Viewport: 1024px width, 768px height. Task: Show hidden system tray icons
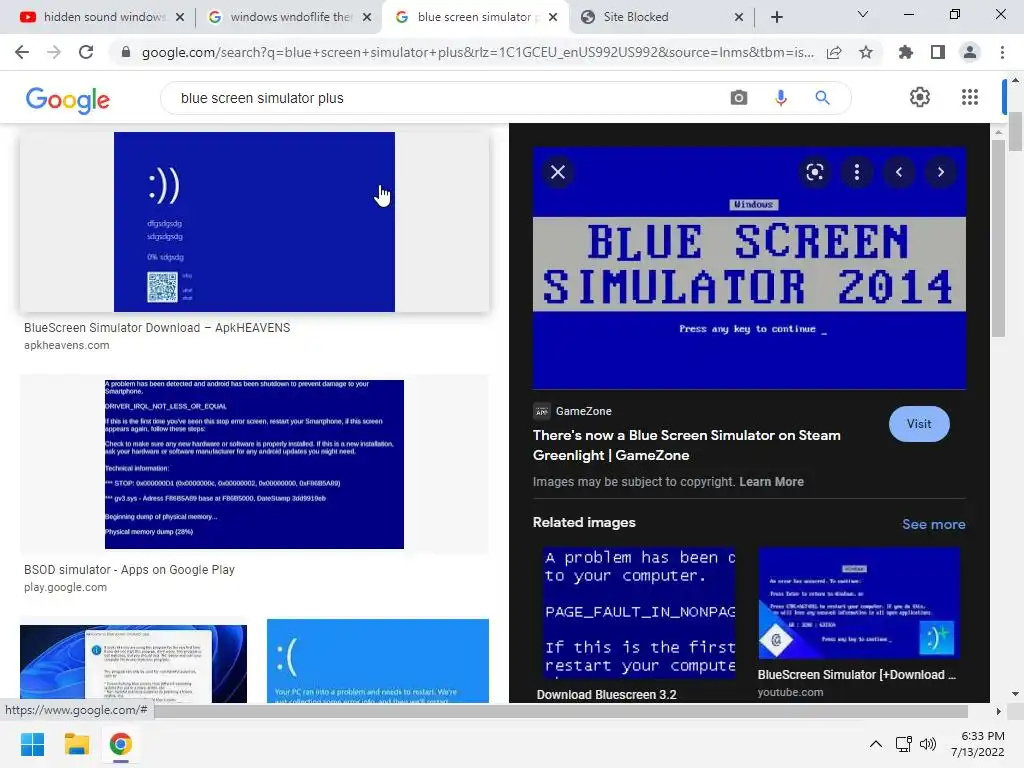[x=876, y=744]
